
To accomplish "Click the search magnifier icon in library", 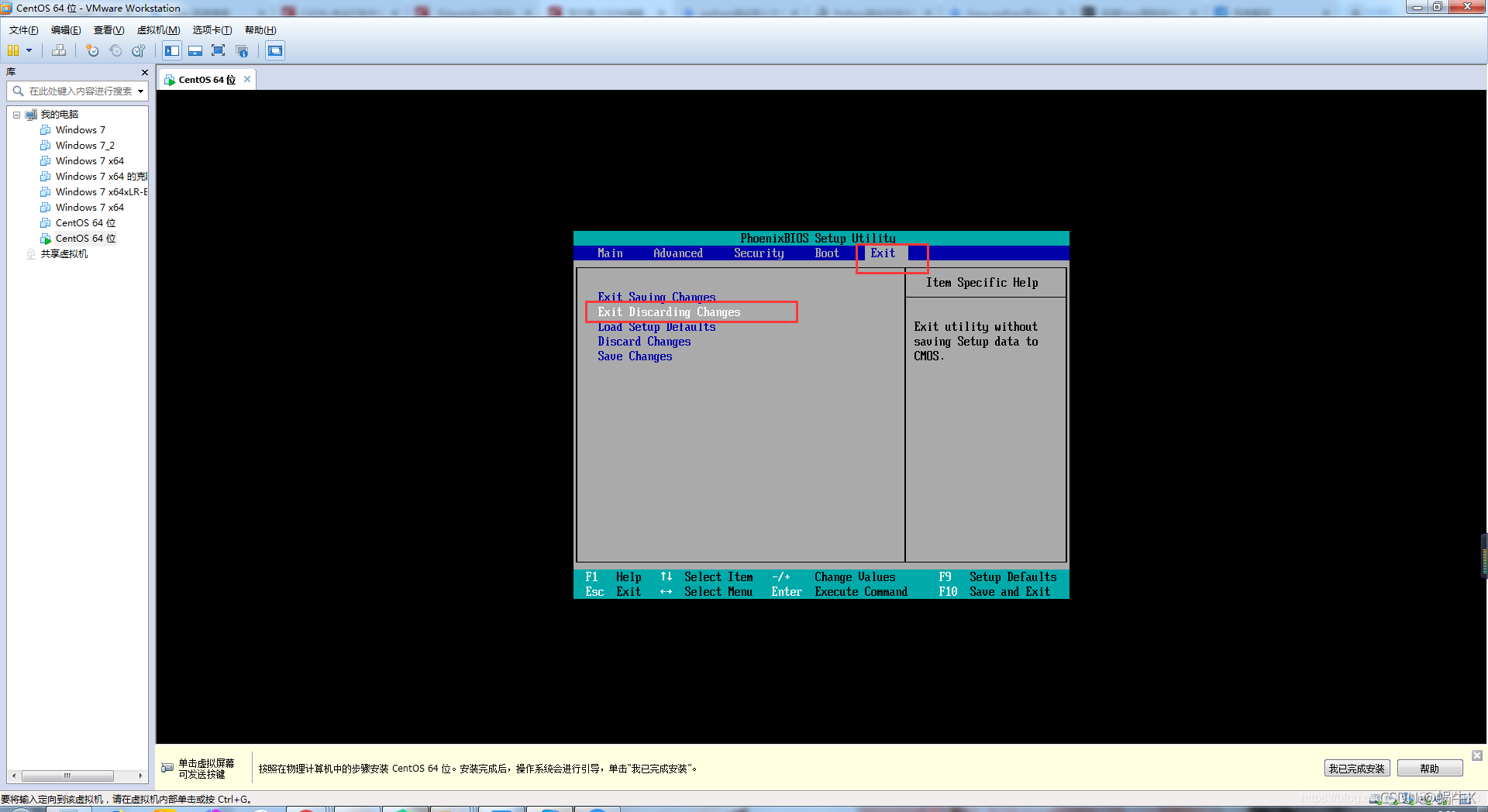I will pyautogui.click(x=17, y=91).
